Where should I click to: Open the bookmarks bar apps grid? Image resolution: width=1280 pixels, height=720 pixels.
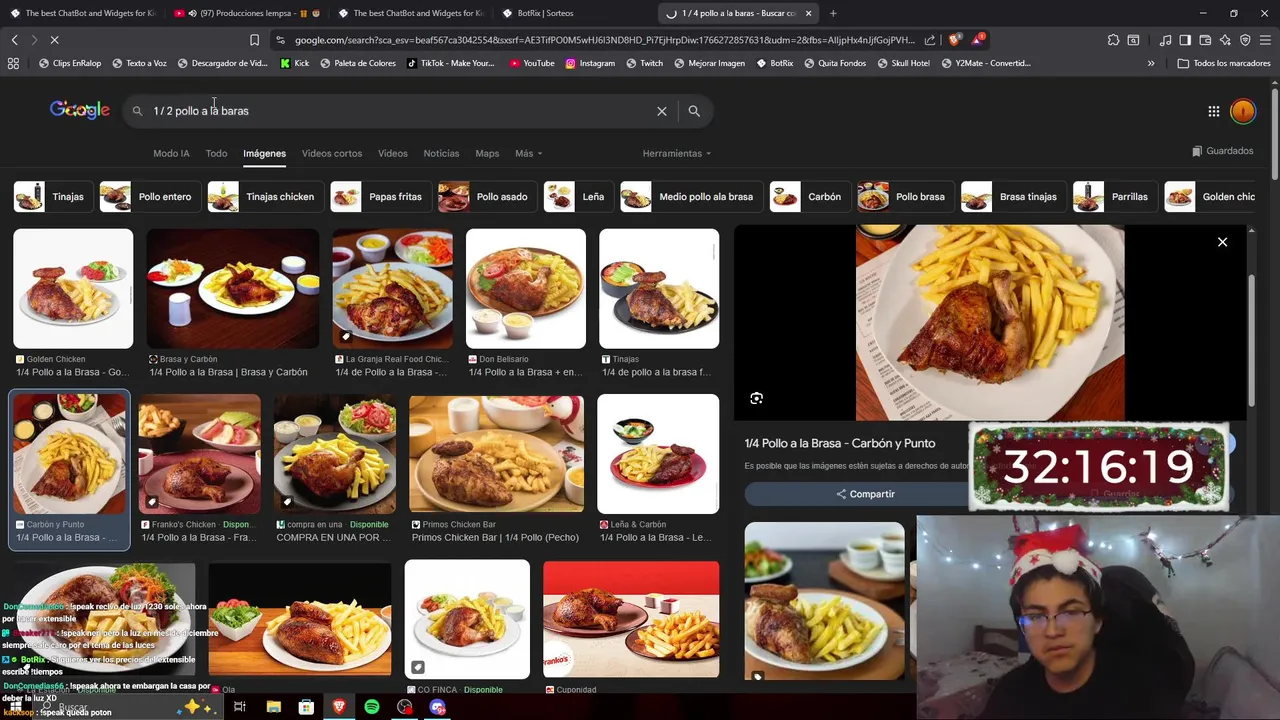click(13, 63)
